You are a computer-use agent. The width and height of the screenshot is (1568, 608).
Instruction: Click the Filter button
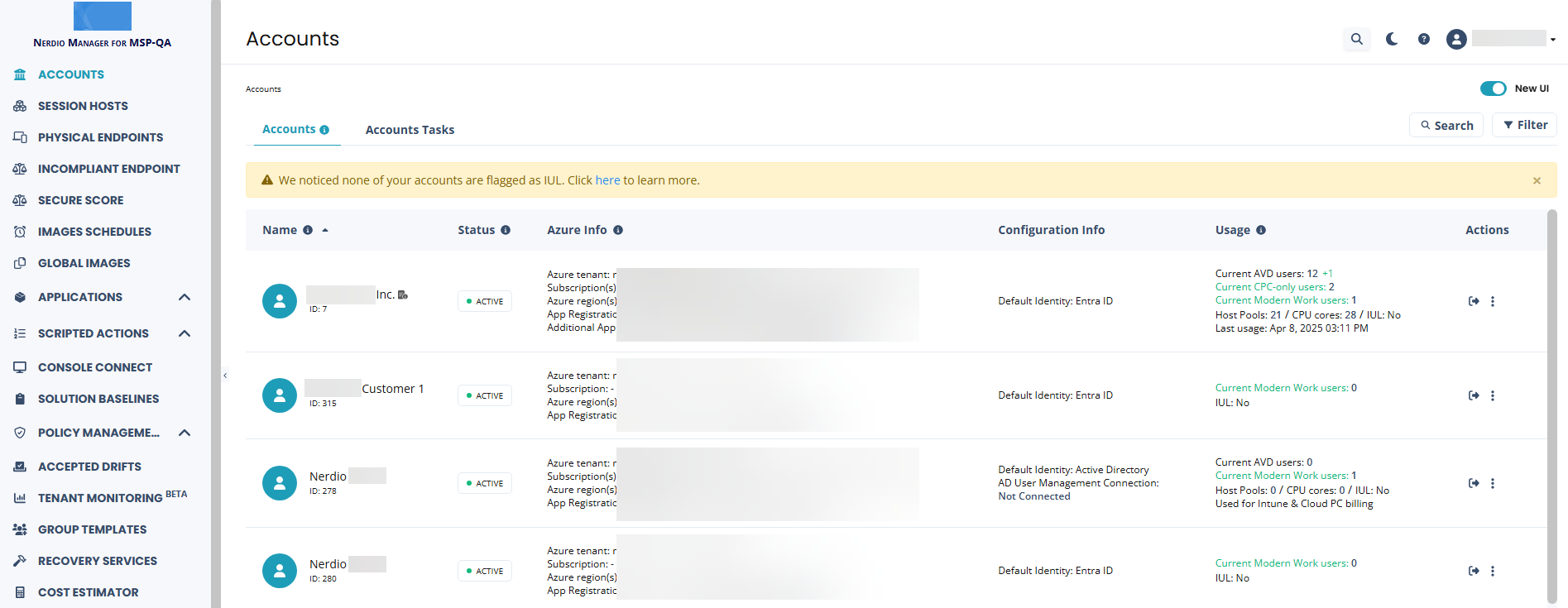tap(1525, 125)
